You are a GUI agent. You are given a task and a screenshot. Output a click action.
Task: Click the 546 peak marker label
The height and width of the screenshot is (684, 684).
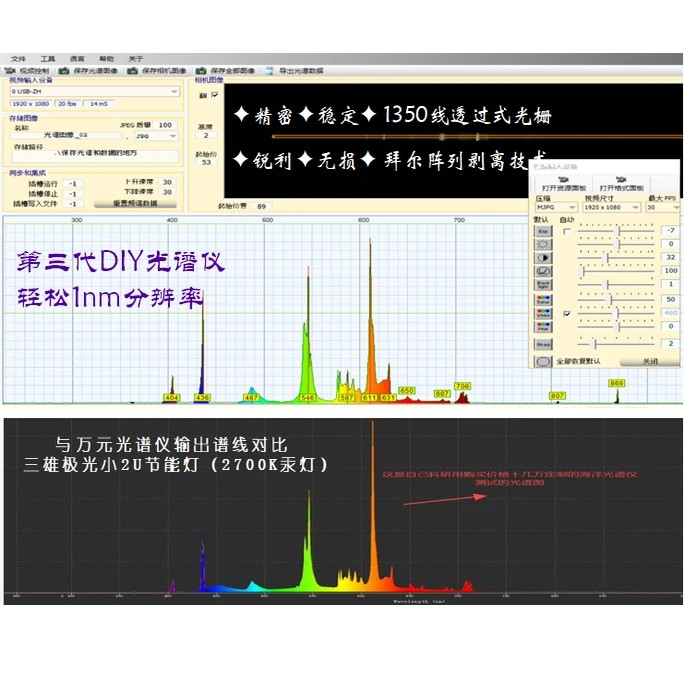tap(308, 398)
